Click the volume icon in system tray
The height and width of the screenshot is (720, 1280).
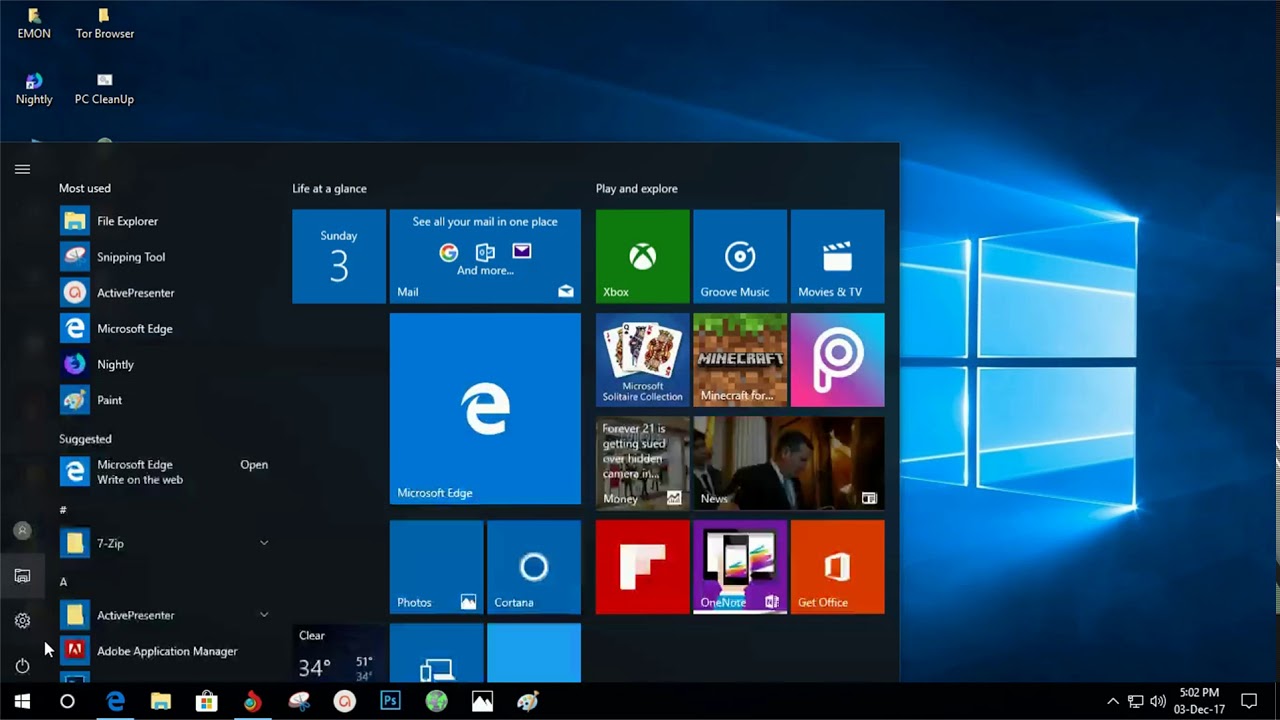[1158, 702]
